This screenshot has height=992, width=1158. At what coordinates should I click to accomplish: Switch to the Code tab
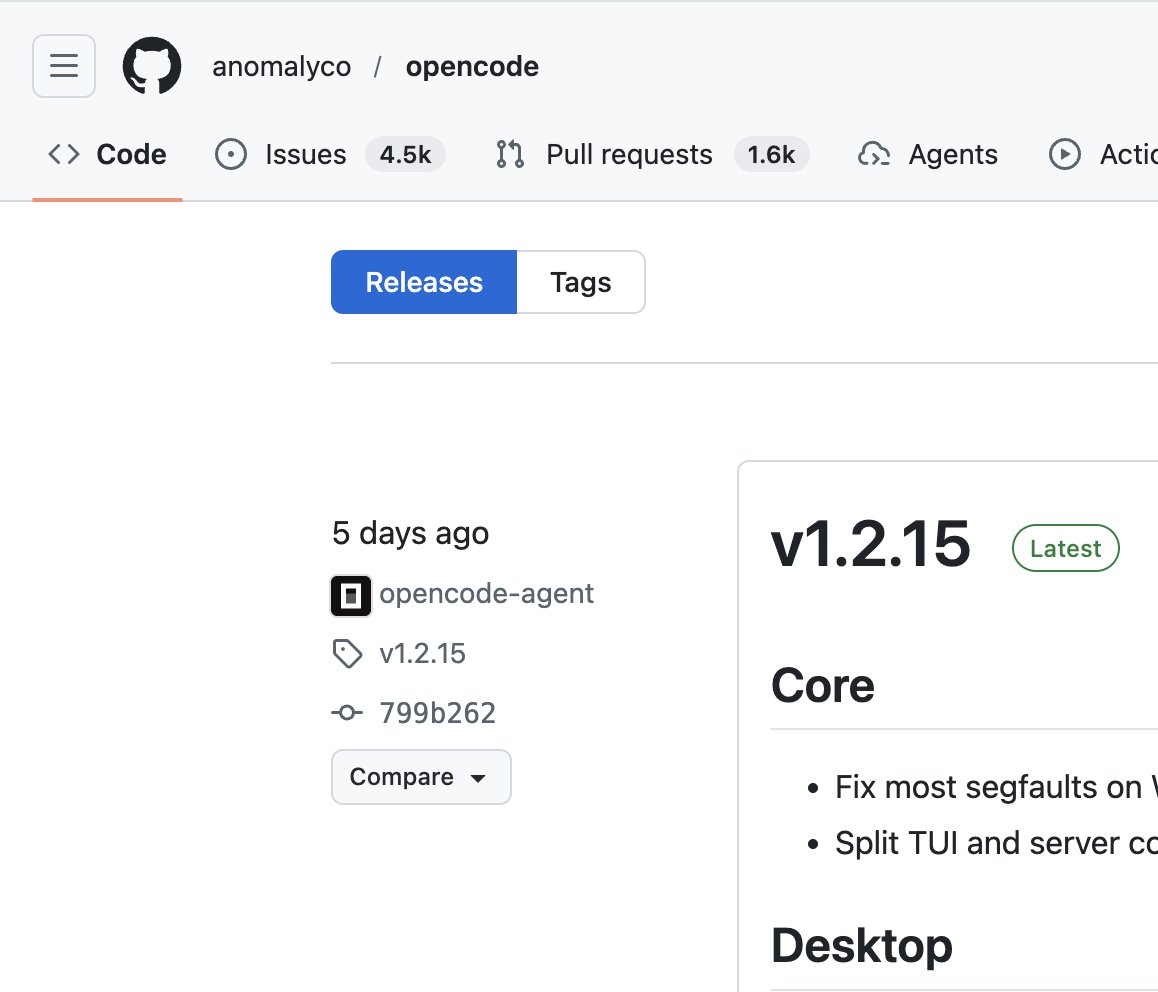coord(107,154)
